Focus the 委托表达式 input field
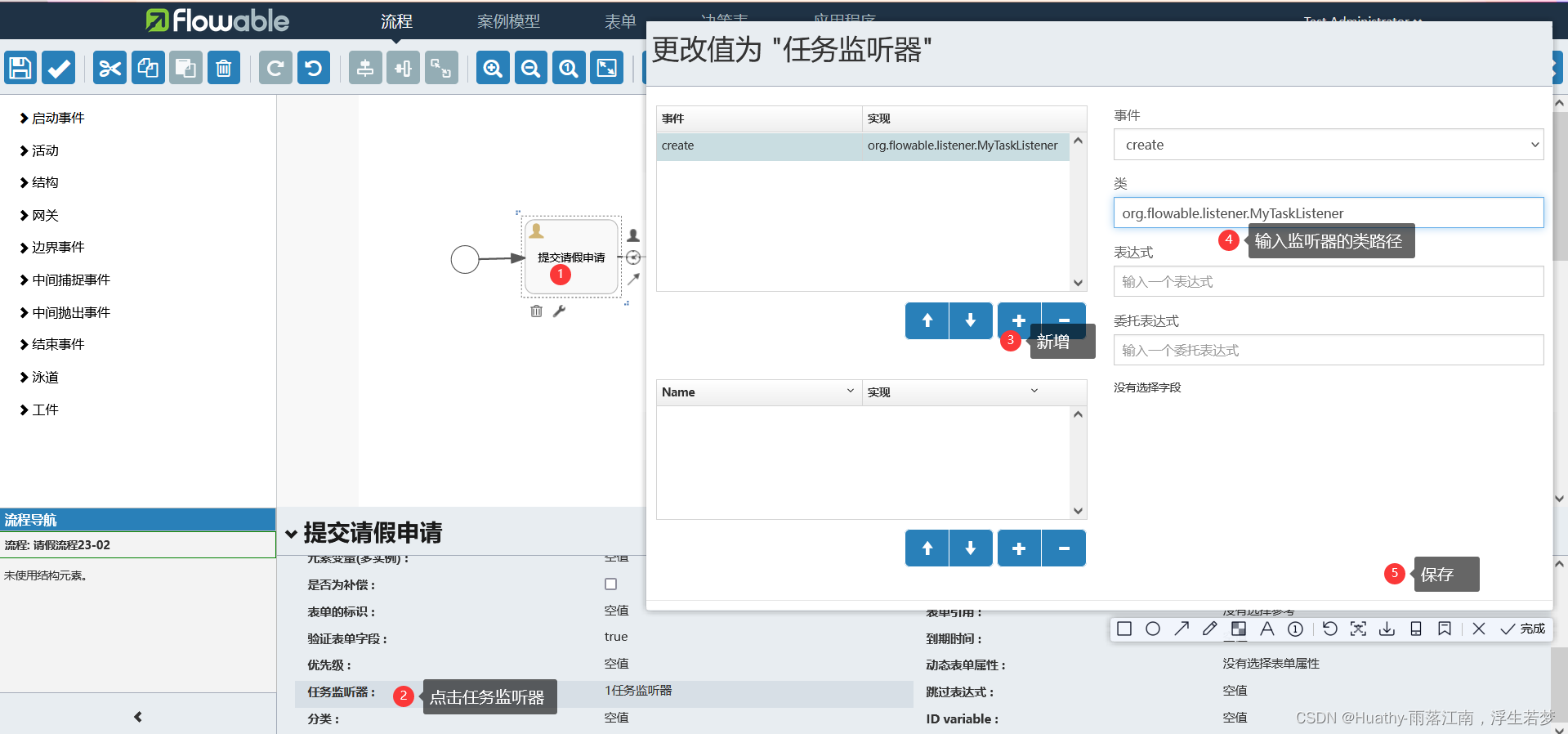This screenshot has width=1568, height=734. point(1329,350)
